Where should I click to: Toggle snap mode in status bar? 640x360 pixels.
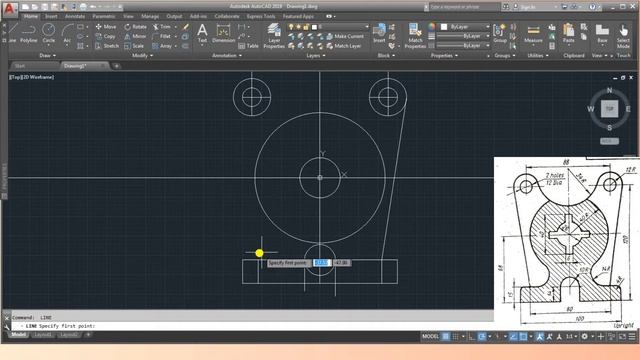pyautogui.click(x=456, y=336)
